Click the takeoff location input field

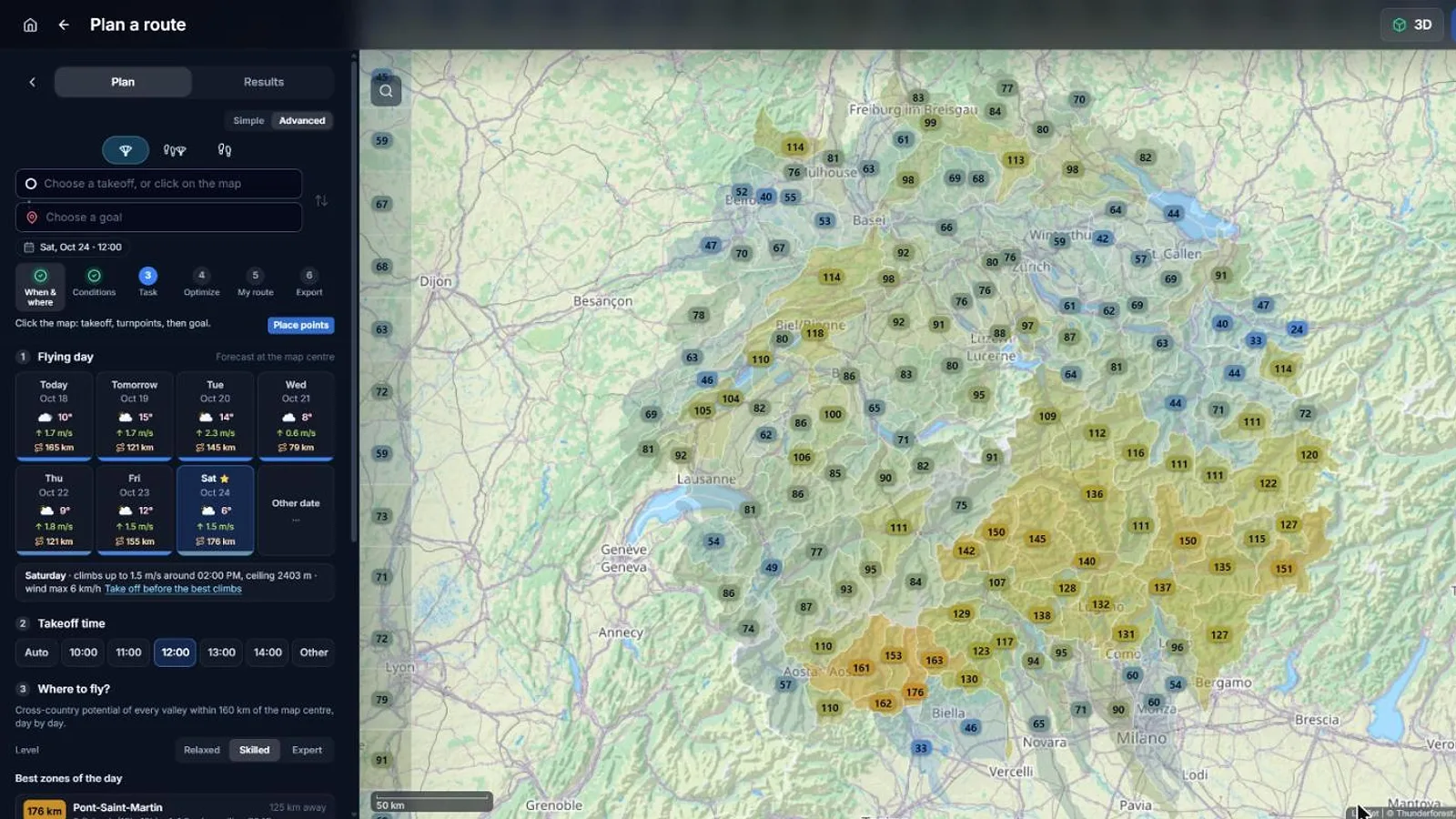(158, 184)
